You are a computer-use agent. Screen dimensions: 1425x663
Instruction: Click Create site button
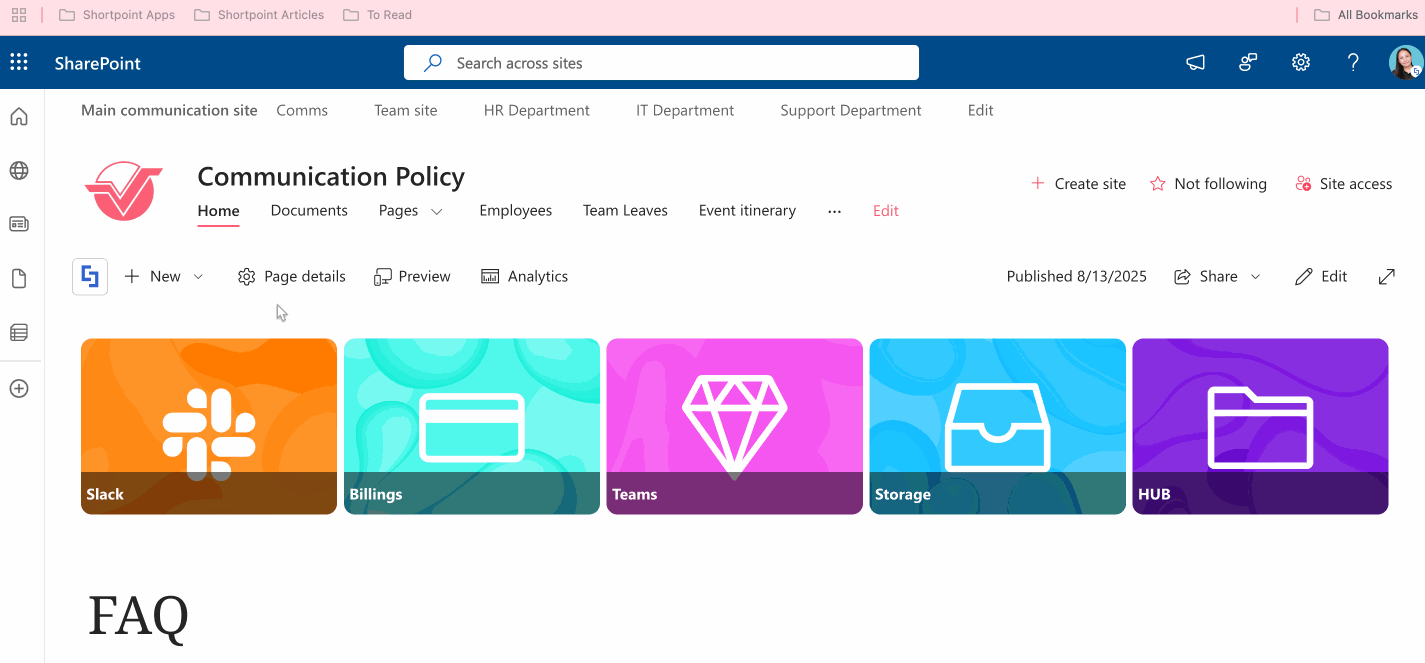(x=1078, y=184)
